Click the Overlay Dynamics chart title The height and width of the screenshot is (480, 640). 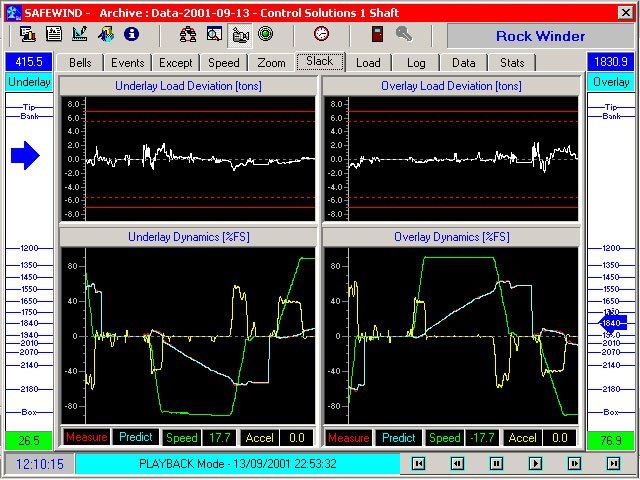coord(451,237)
